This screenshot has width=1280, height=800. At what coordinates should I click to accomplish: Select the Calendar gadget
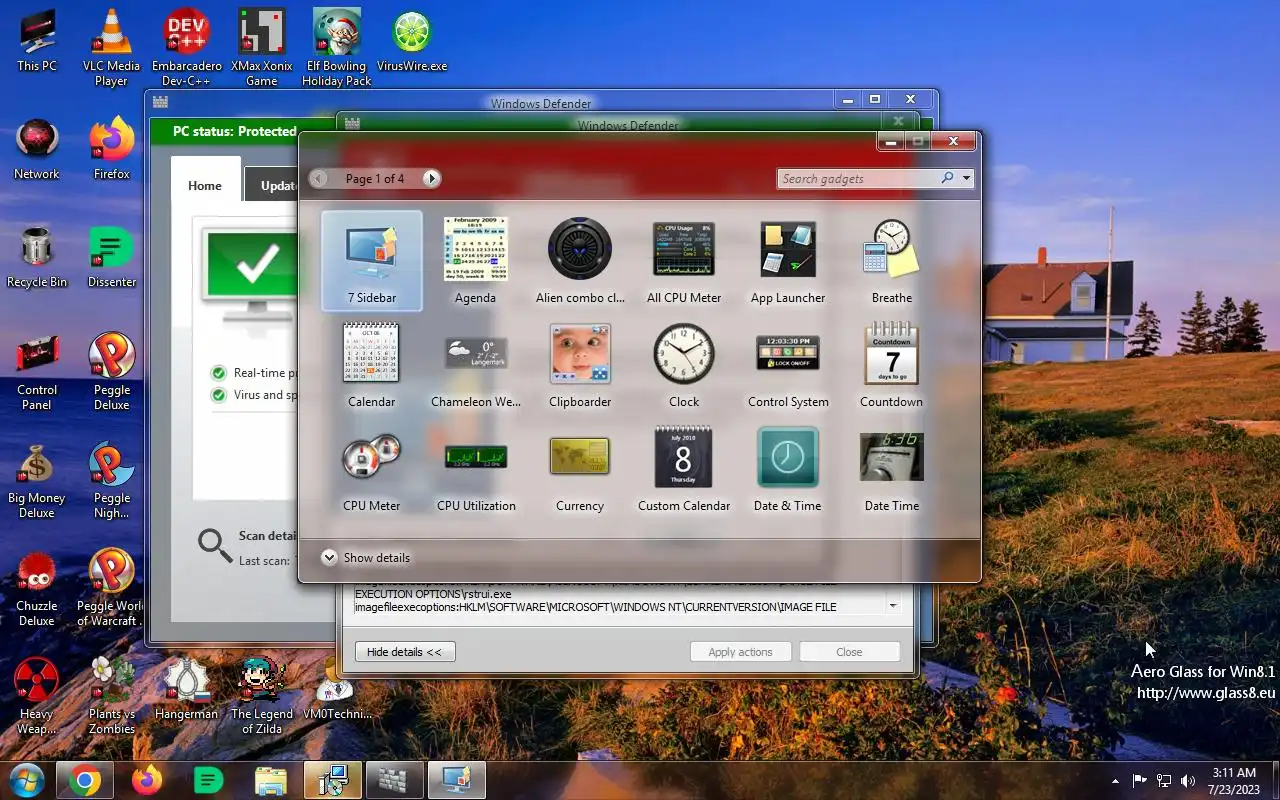pyautogui.click(x=372, y=364)
